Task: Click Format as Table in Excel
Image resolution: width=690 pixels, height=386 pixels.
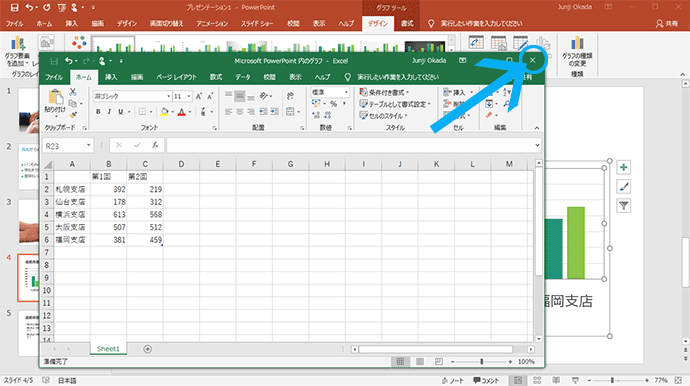Action: tap(395, 104)
